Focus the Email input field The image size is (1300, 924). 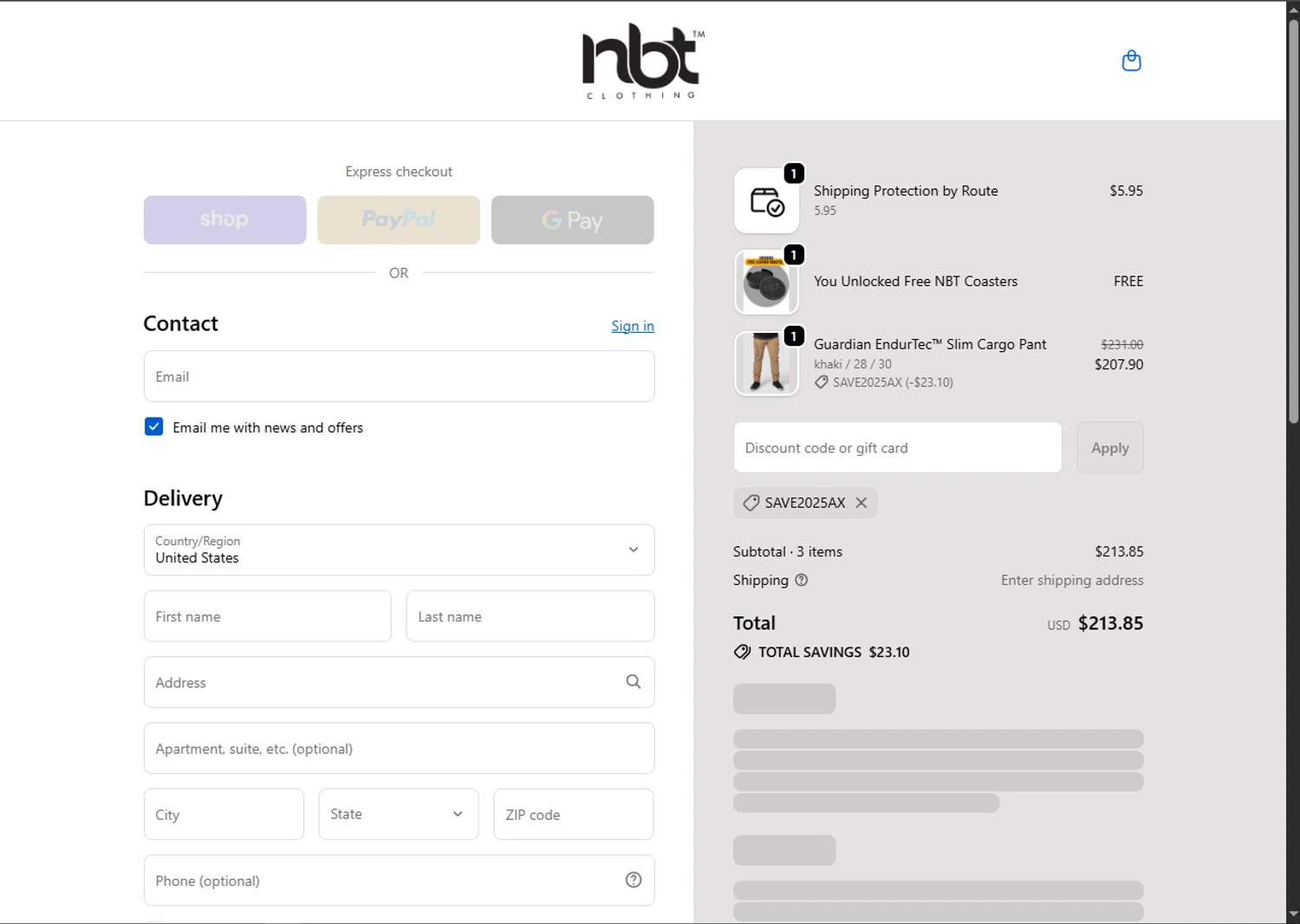399,376
